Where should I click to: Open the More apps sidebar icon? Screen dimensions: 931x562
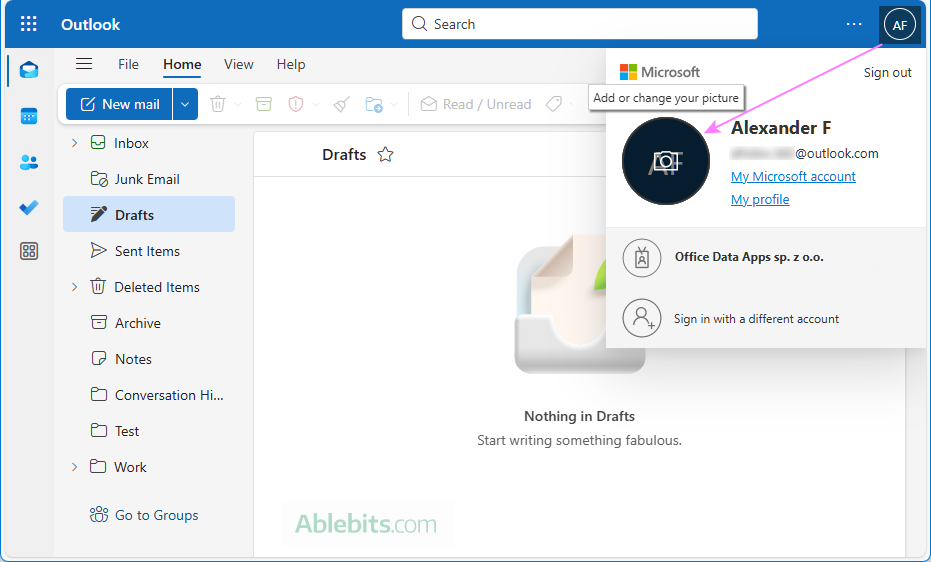tap(29, 251)
